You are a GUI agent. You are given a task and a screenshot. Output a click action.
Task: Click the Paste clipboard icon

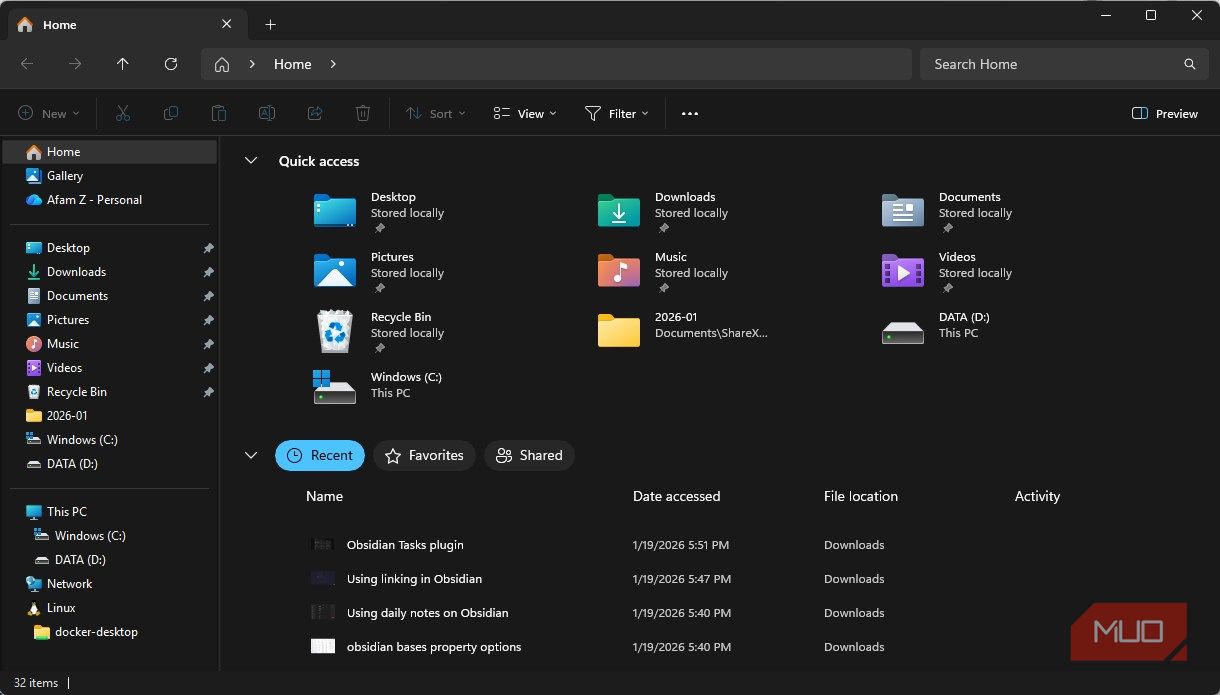219,114
